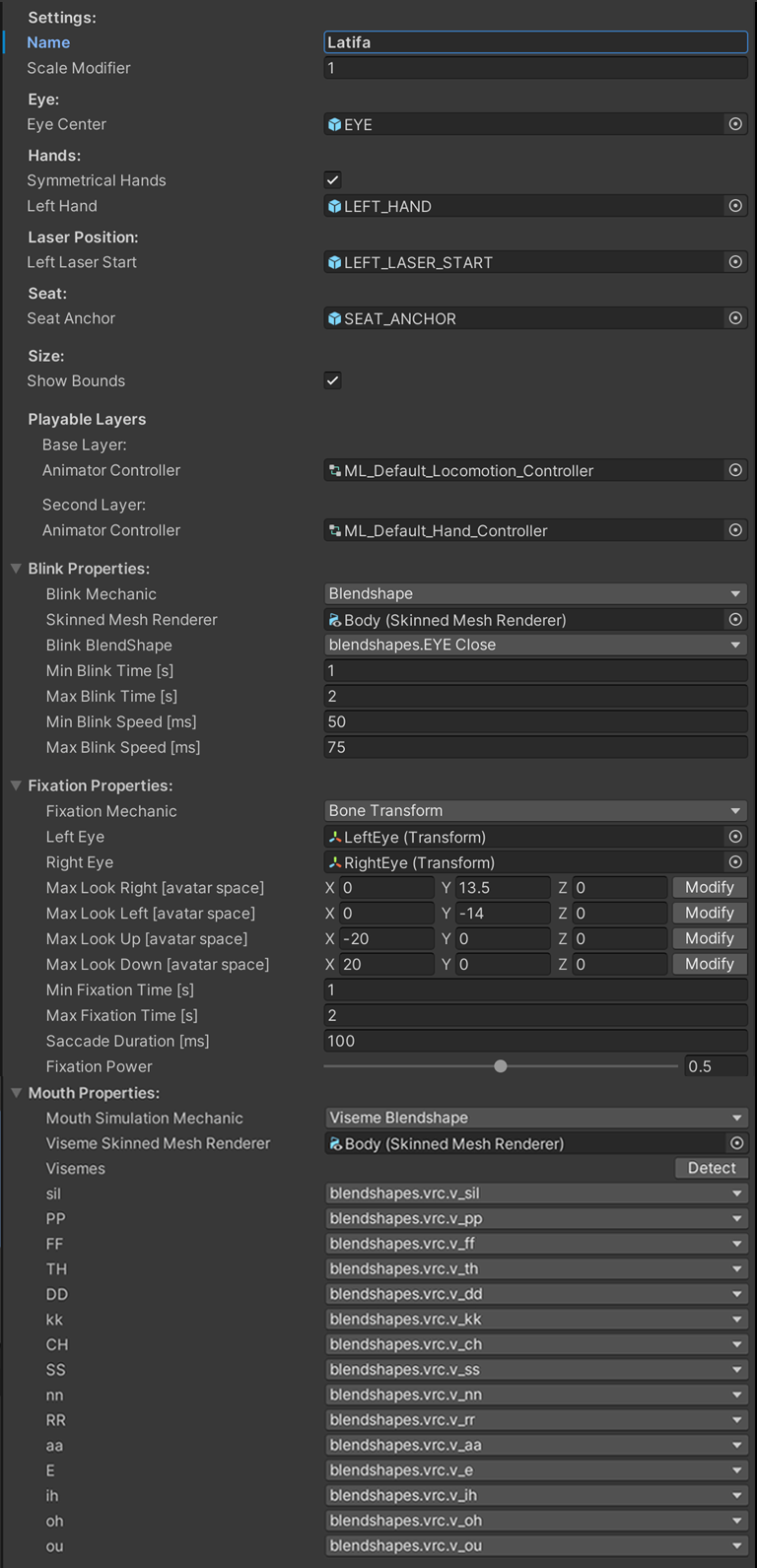Open object picker for Eye Center field

[x=735, y=124]
